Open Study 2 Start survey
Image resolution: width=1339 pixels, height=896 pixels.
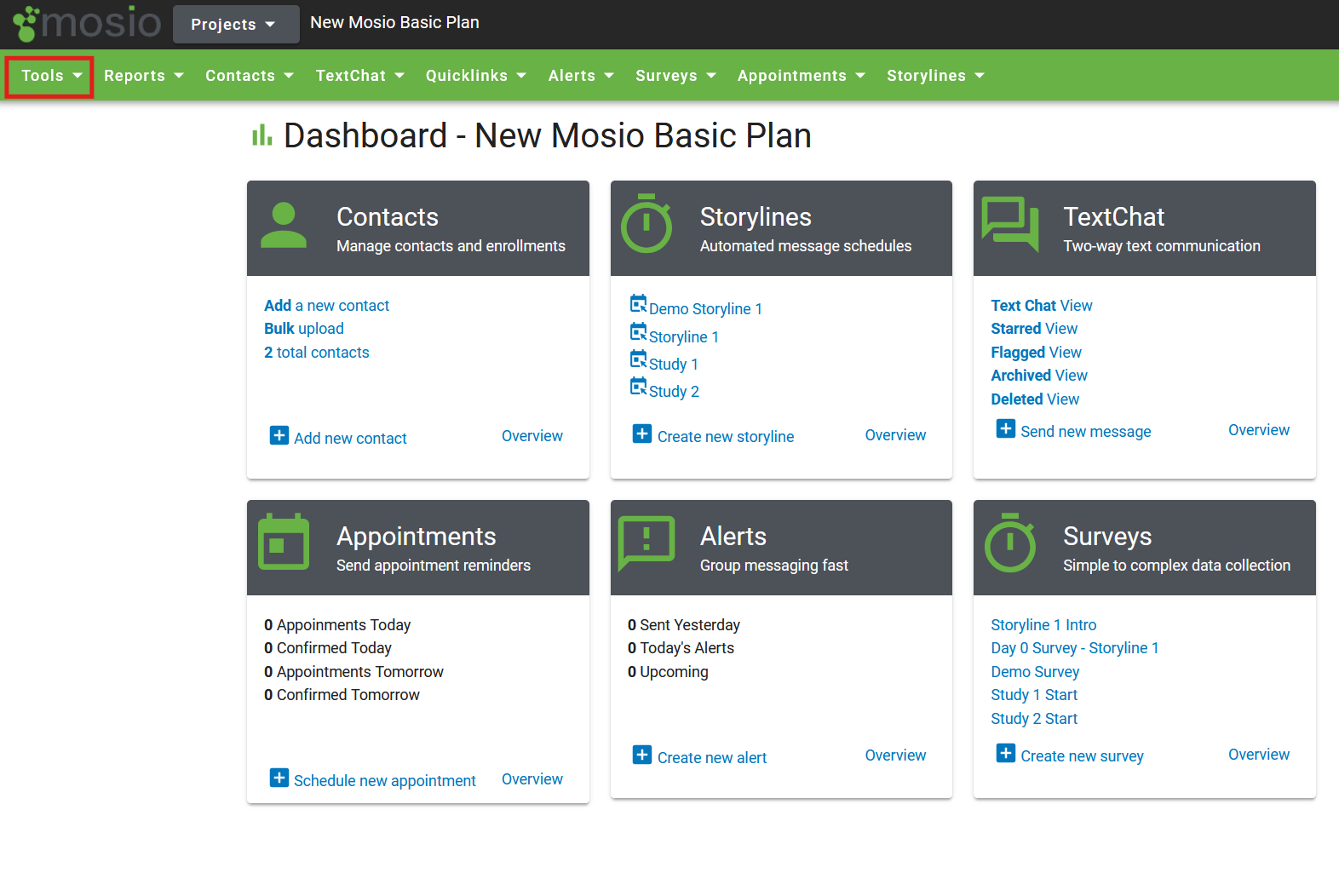[x=1034, y=719]
